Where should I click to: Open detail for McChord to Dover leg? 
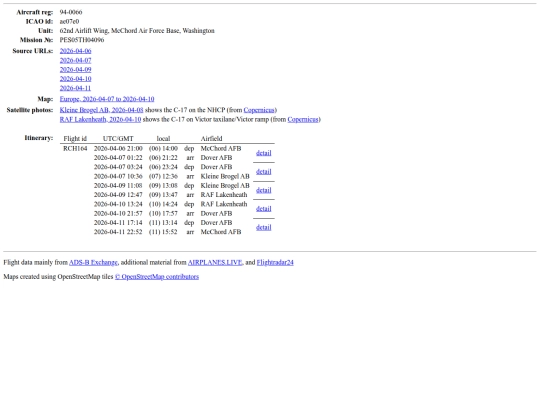263,153
